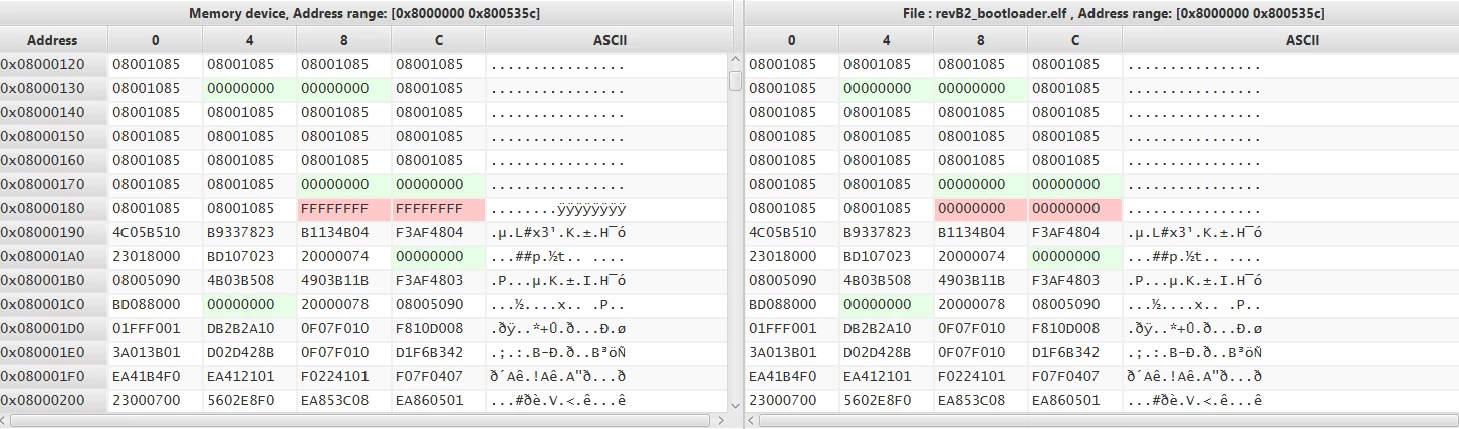Viewport: 1459px width, 429px height.
Task: Click value 4C05B510 in memory device panel
Action: tap(145, 233)
